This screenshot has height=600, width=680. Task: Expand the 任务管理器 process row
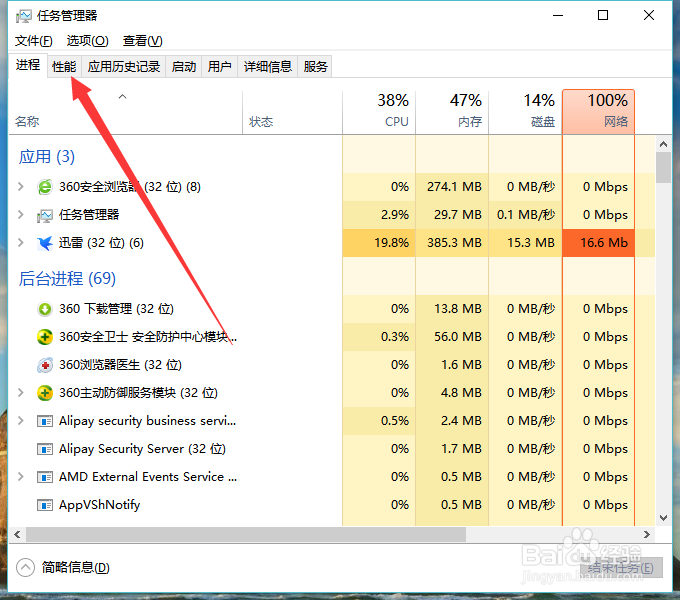(x=20, y=215)
